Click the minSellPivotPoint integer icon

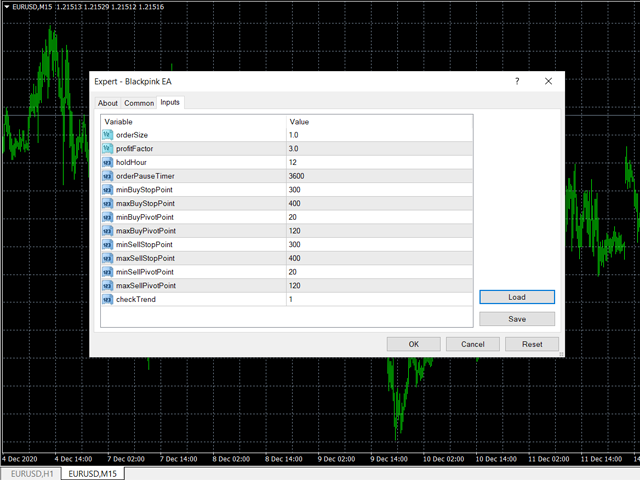[x=107, y=272]
